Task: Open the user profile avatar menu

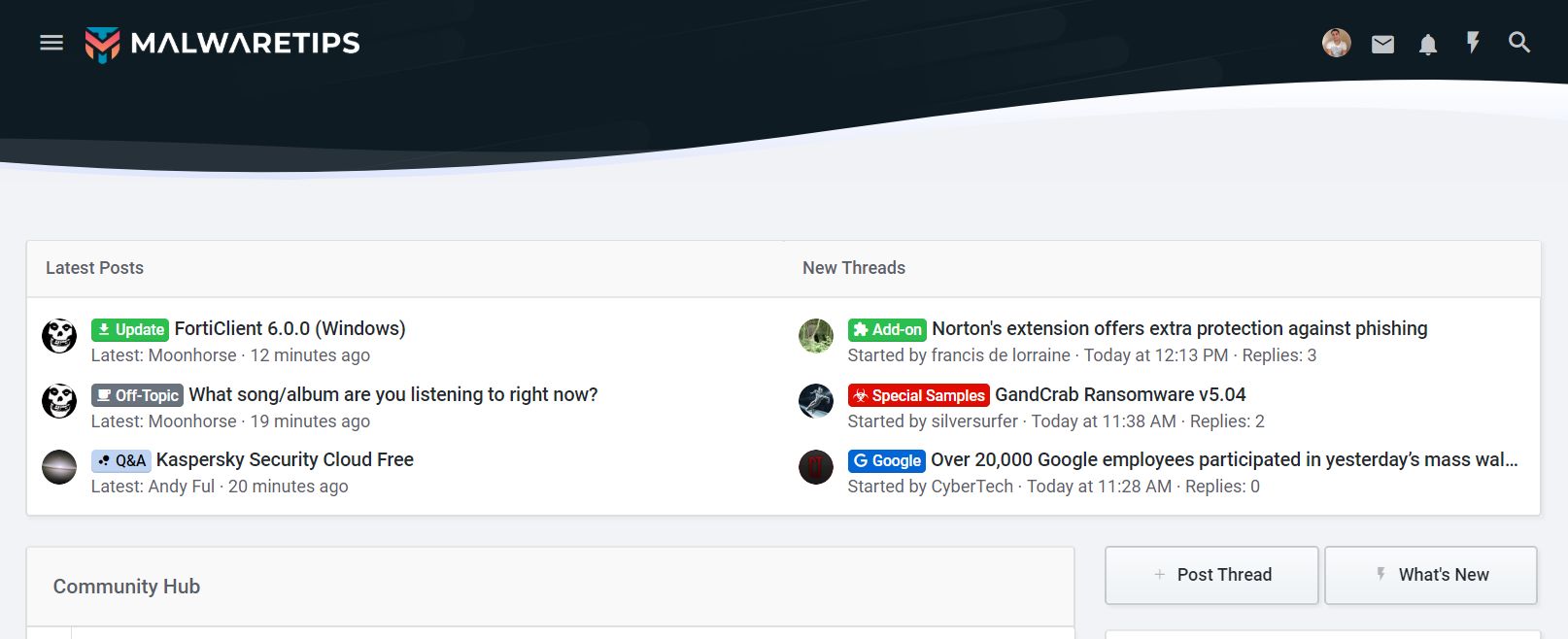Action: [x=1337, y=43]
